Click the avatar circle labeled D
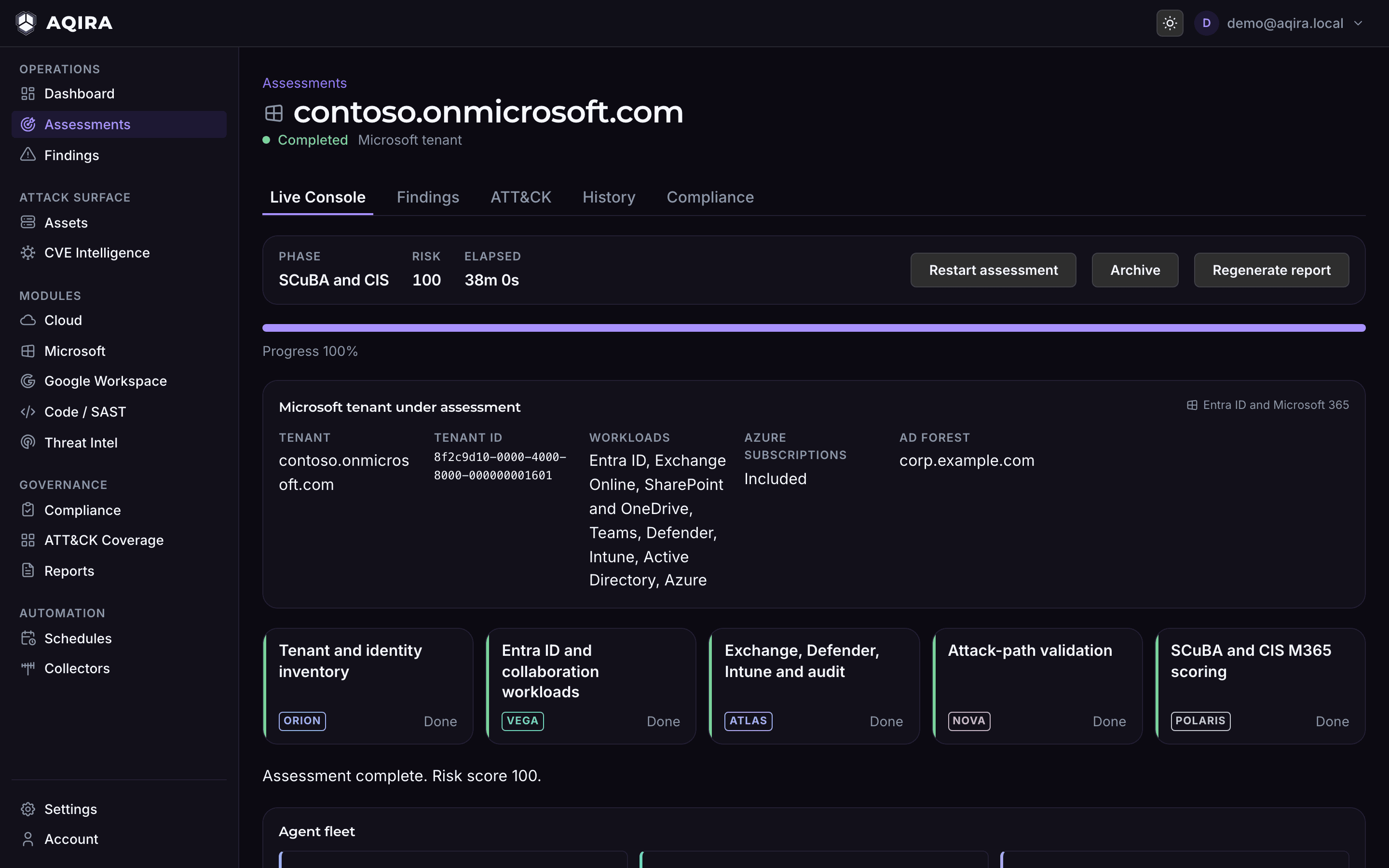 click(1206, 23)
